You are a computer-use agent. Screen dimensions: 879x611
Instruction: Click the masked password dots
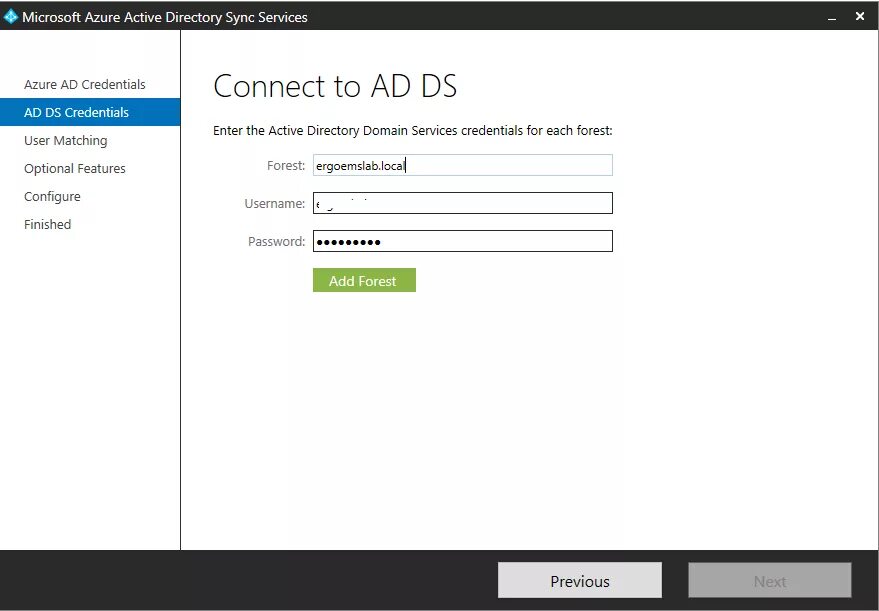point(350,240)
